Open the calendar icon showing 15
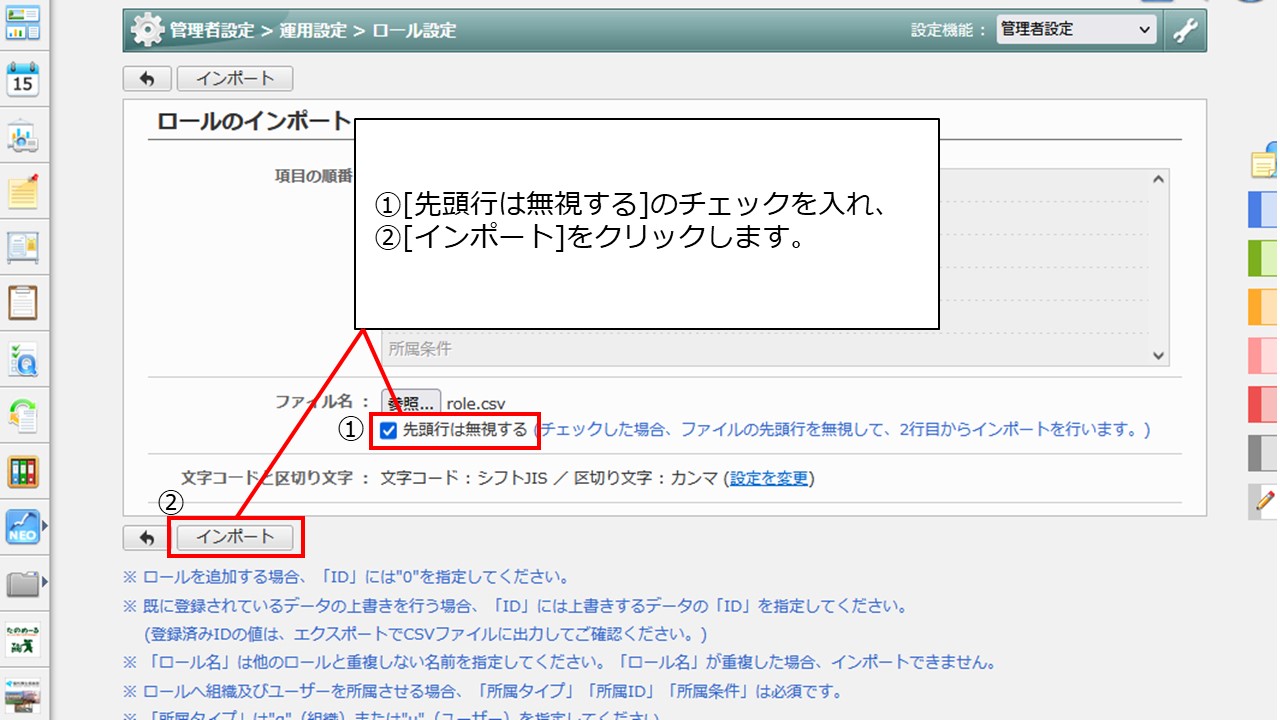 [x=23, y=78]
